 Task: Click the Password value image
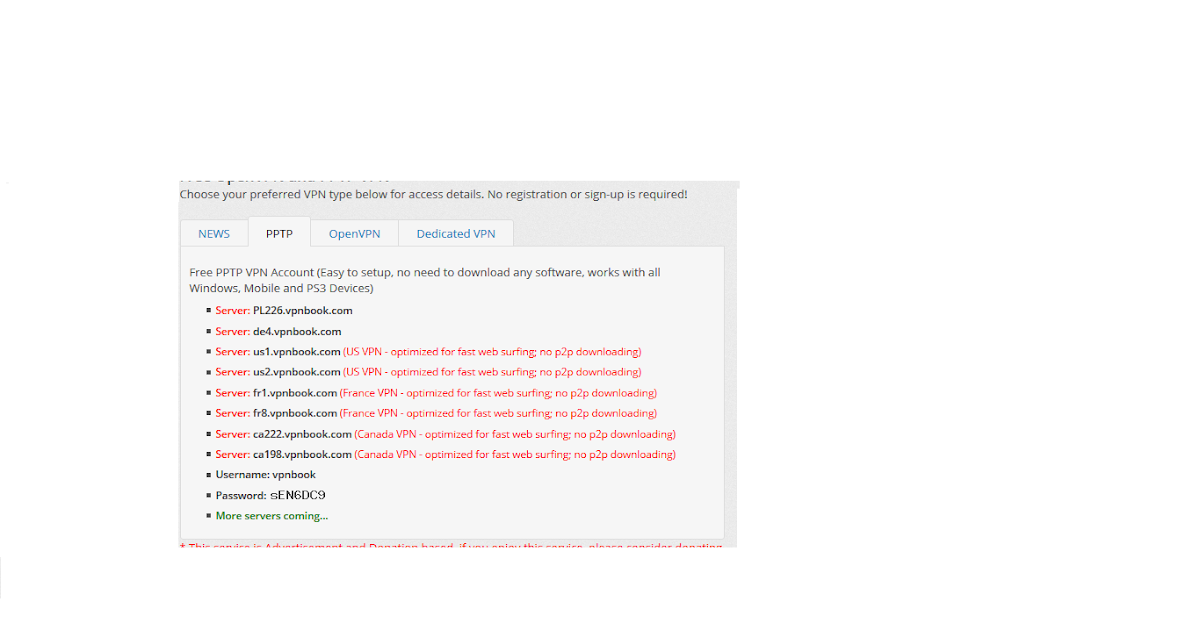point(298,495)
